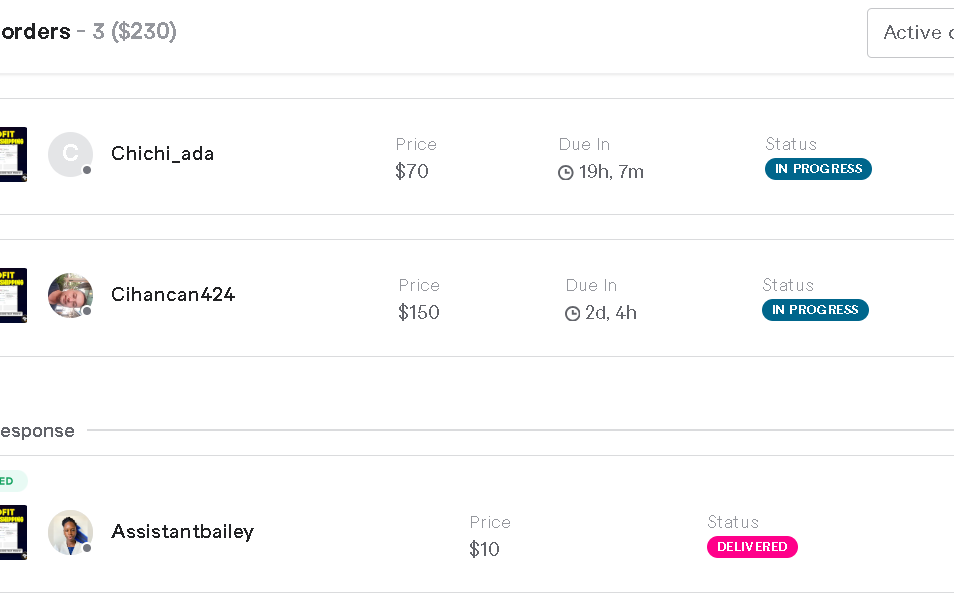Click Chichi_ada's gray avatar icon
This screenshot has height=604, width=954.
tap(70, 154)
